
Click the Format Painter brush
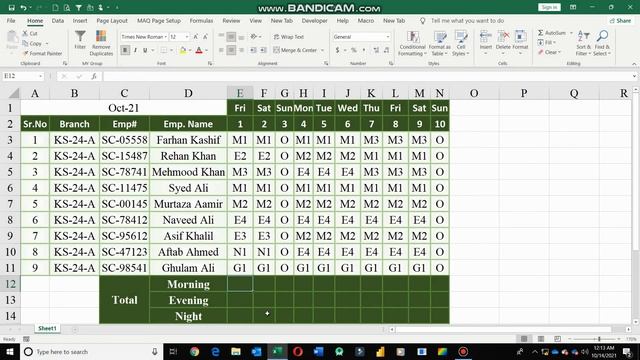pos(25,53)
